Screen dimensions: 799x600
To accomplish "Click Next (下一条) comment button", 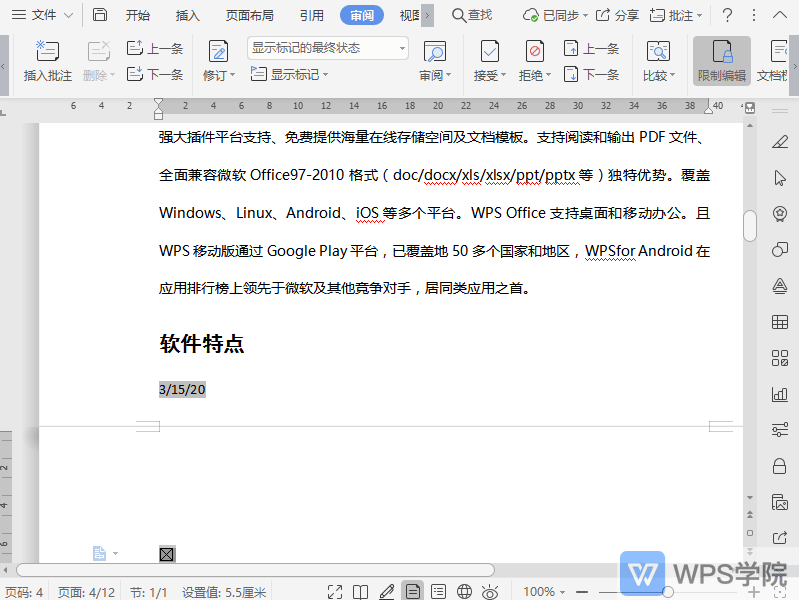I will [155, 75].
